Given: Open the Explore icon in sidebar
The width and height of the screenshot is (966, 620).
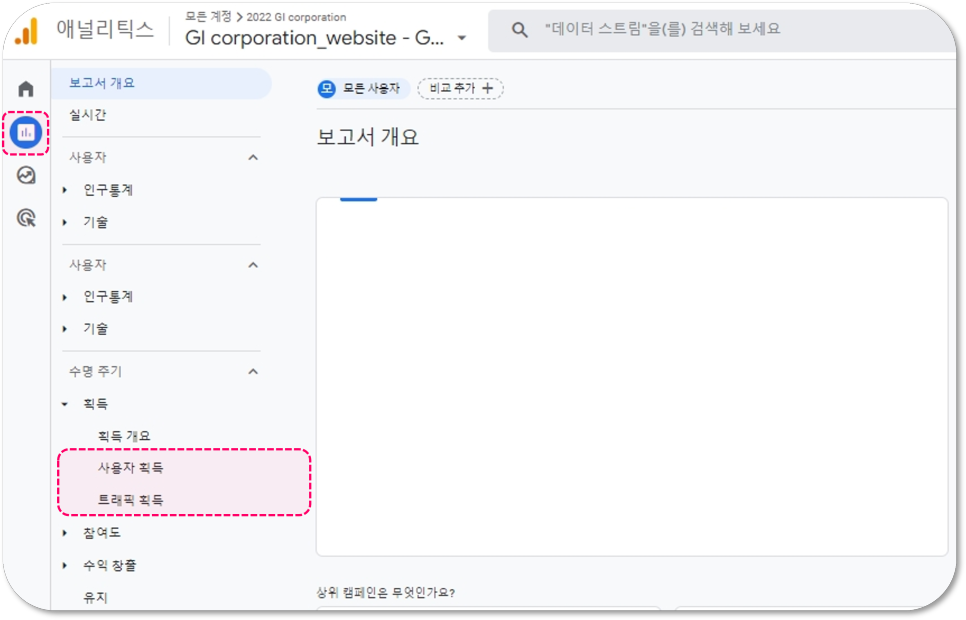Looking at the screenshot, I should click(x=26, y=176).
